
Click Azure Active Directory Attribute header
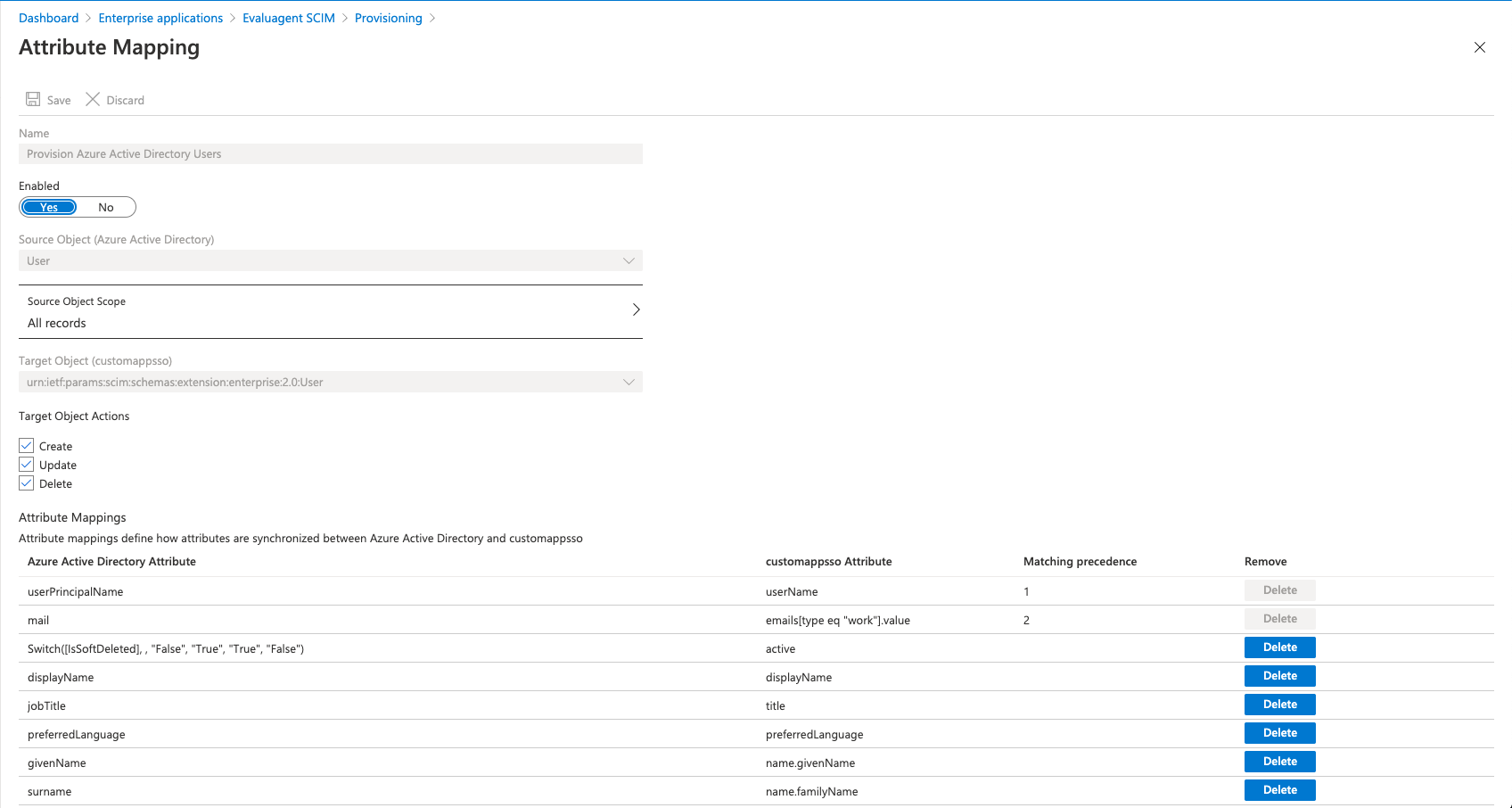111,561
